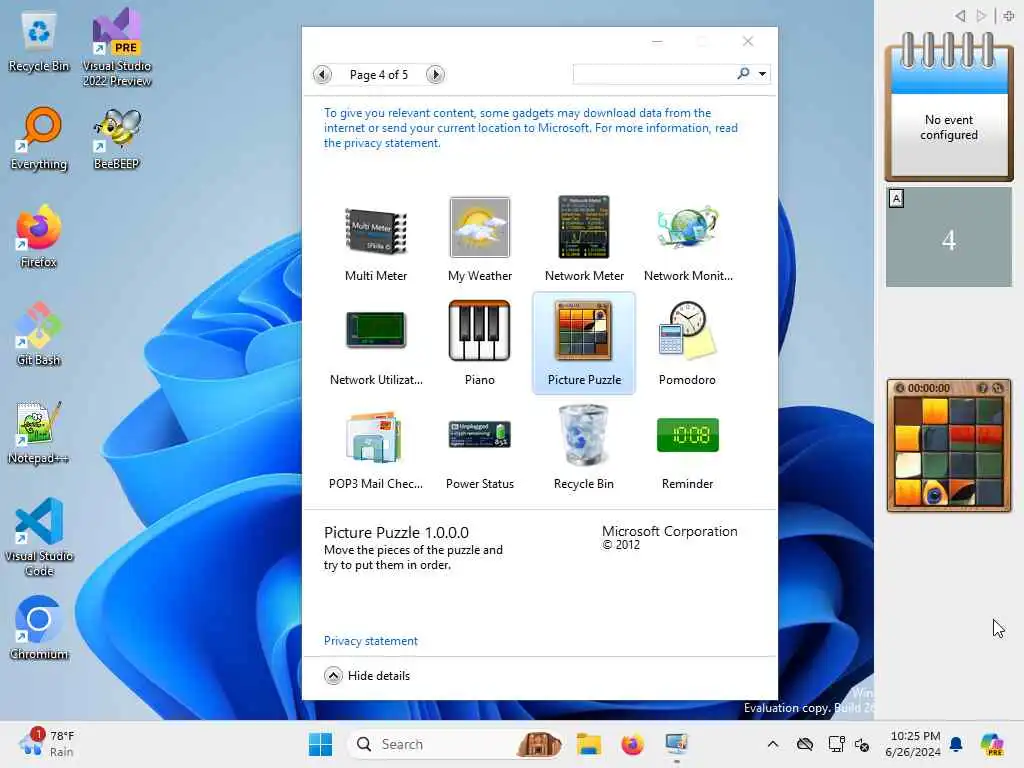
Task: Select the Multi Meter gadget
Action: point(376,239)
